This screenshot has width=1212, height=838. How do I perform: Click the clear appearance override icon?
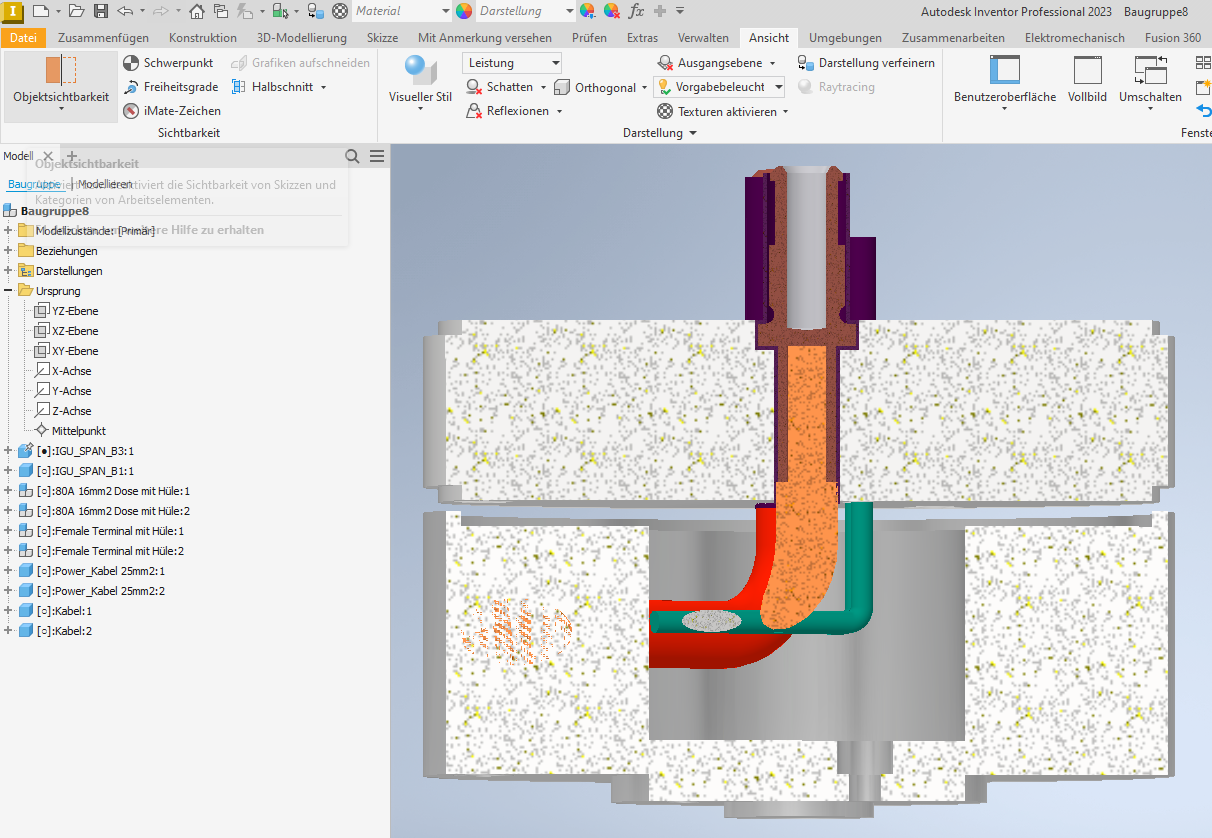[x=612, y=11]
